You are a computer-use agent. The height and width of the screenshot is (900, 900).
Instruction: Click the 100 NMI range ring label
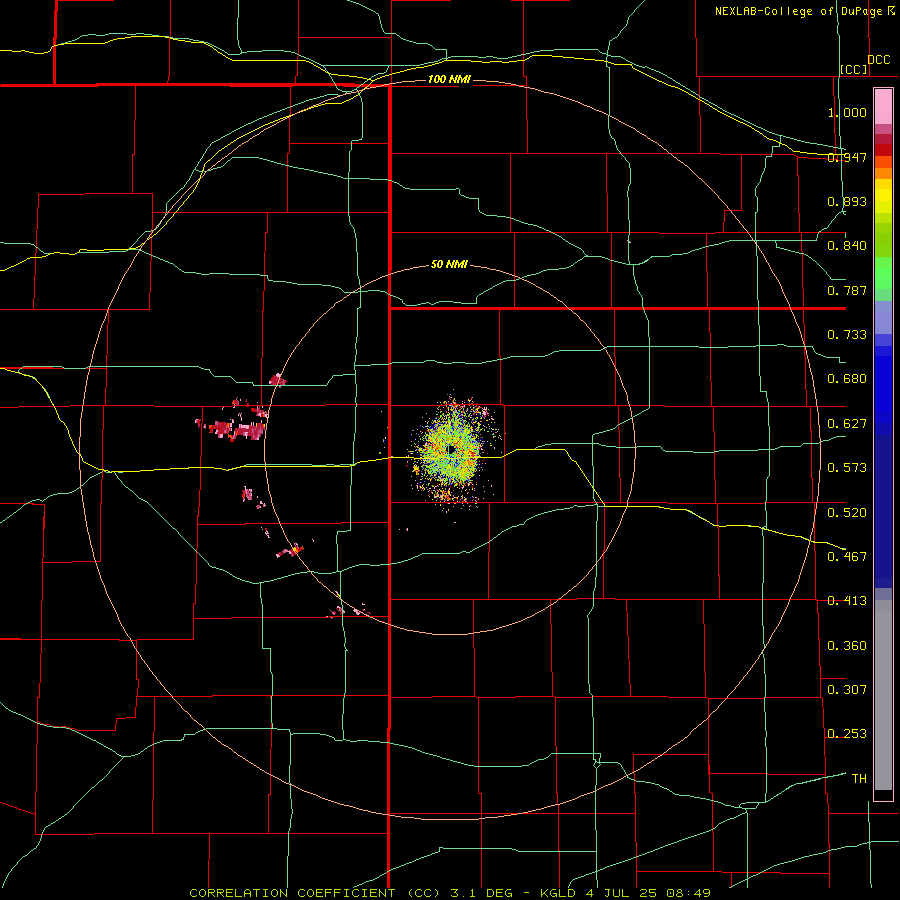449,79
